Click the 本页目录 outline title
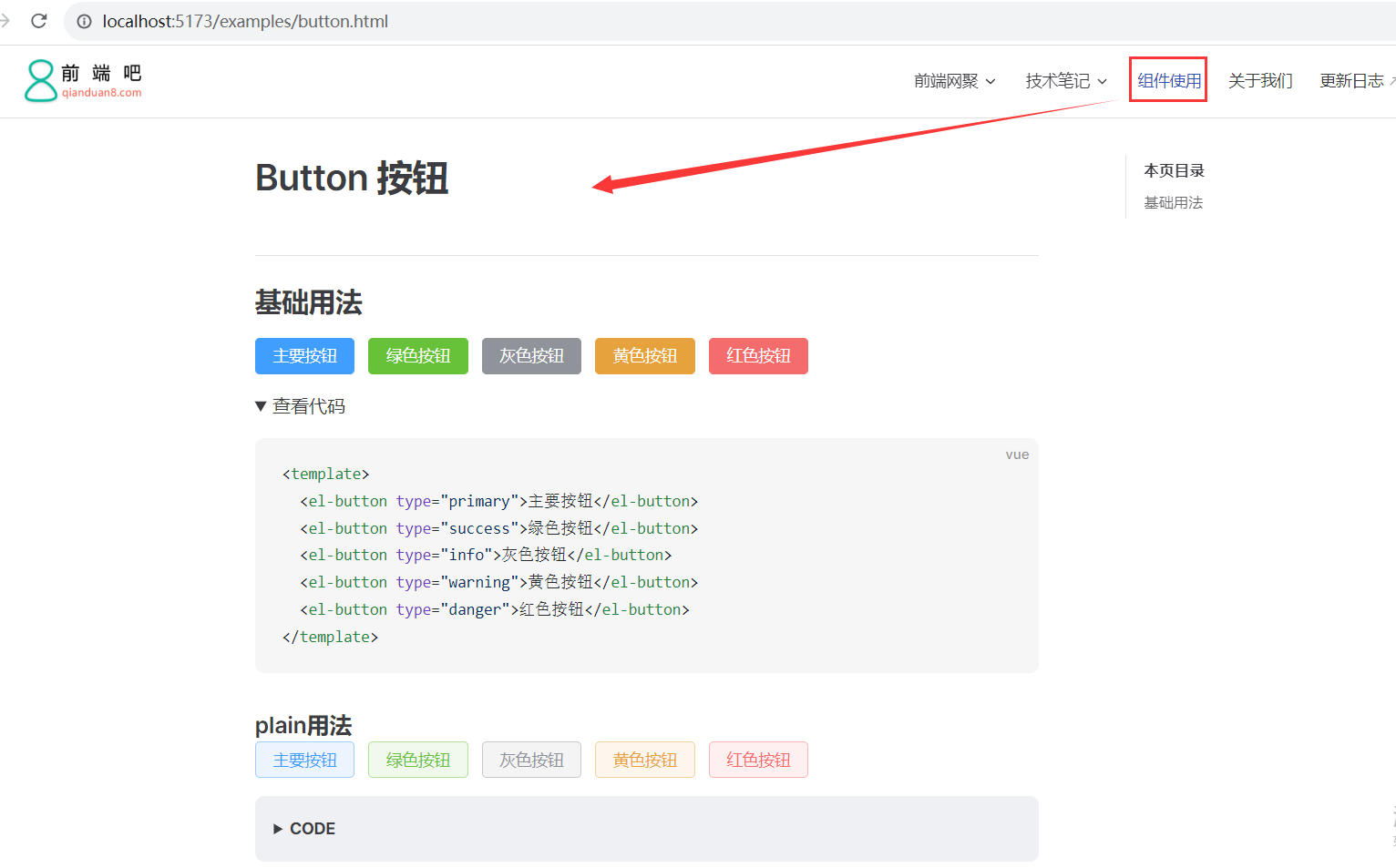This screenshot has width=1396, height=868. coord(1174,170)
